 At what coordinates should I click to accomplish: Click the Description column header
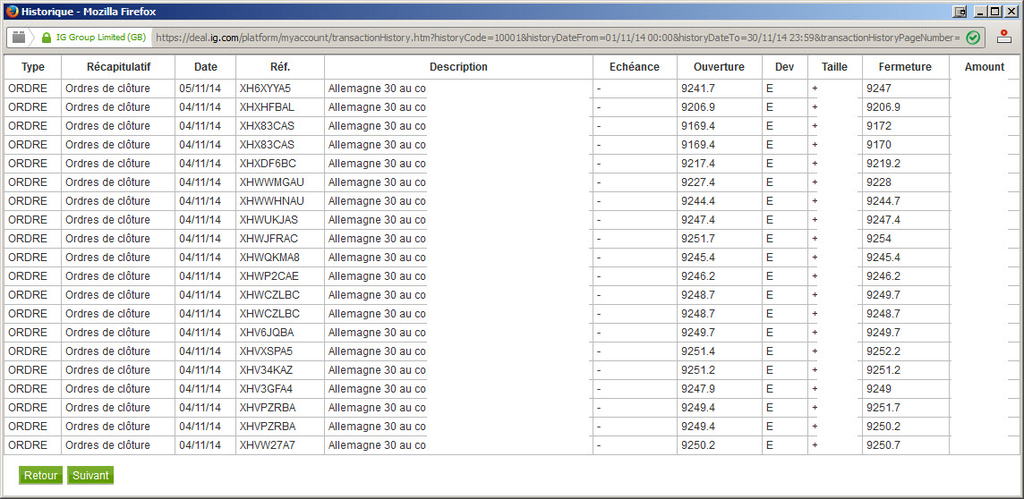(458, 67)
